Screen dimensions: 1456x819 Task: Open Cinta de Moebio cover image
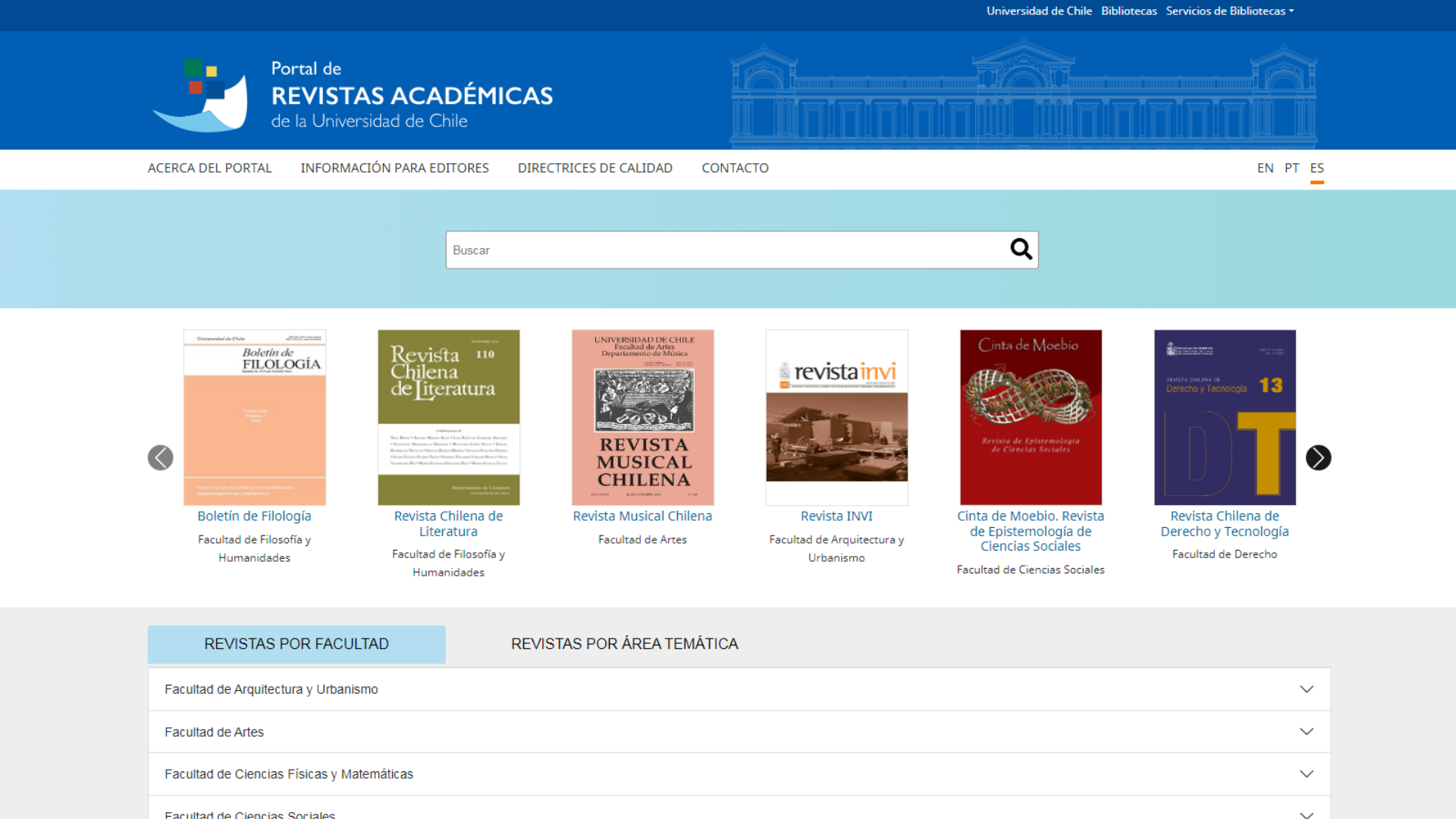(x=1031, y=417)
